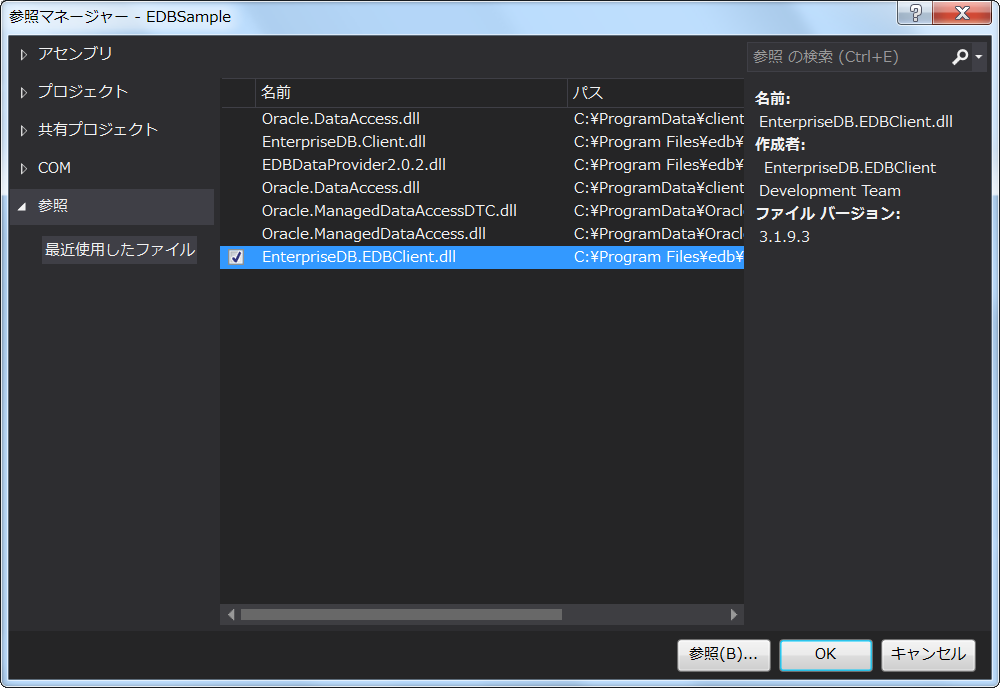Click the horizontal scrollbar thumb
This screenshot has width=1000, height=688.
400,614
